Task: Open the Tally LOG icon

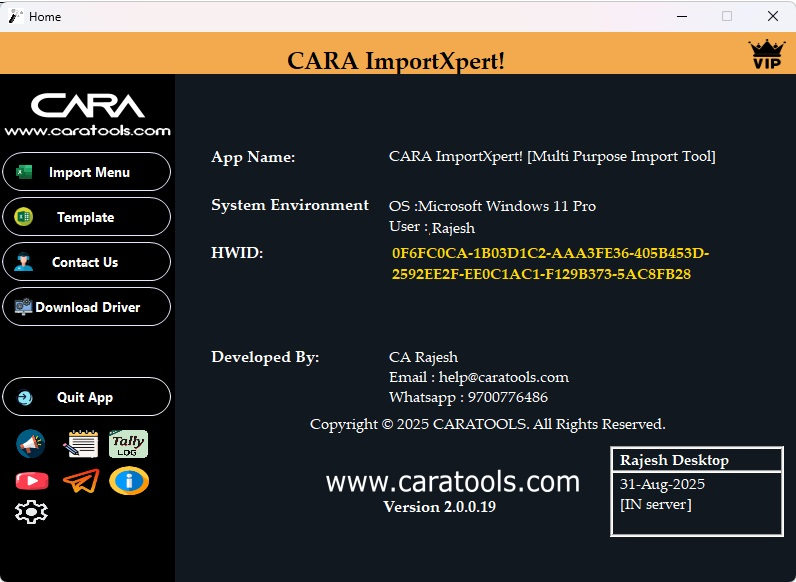Action: pyautogui.click(x=128, y=443)
